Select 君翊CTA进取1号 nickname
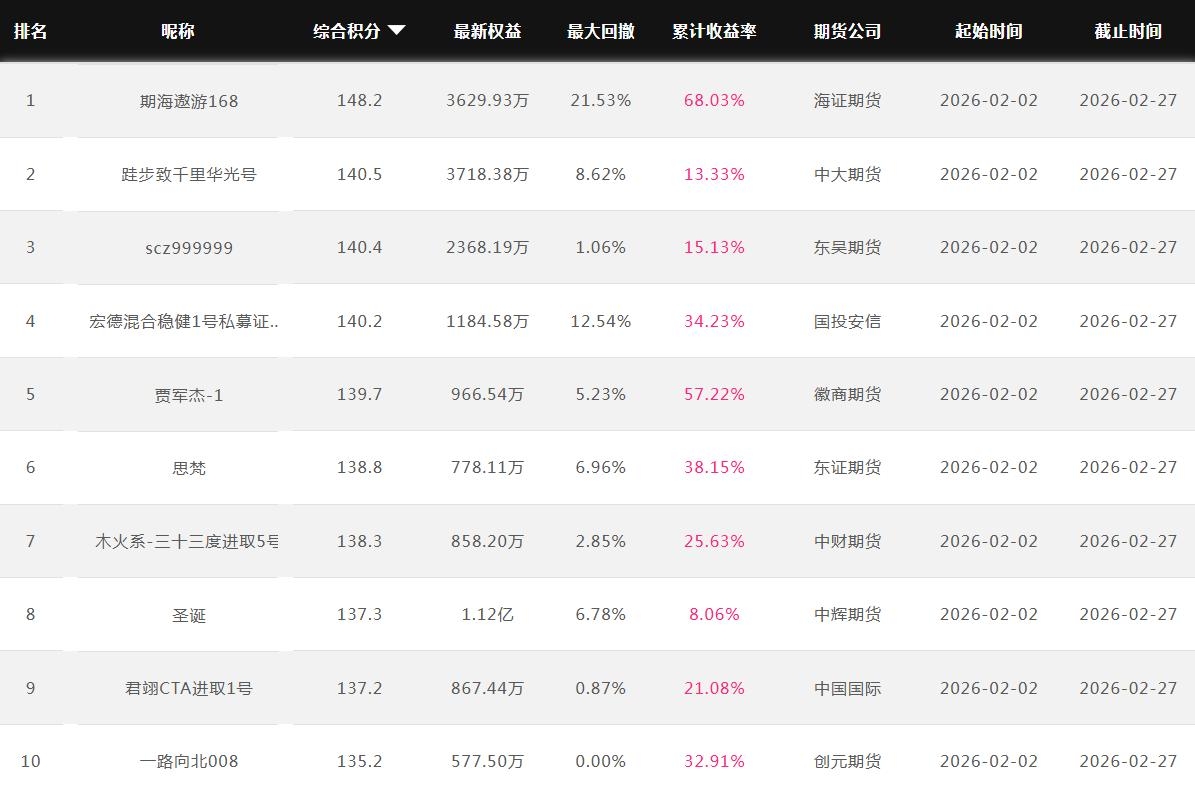 coord(189,688)
